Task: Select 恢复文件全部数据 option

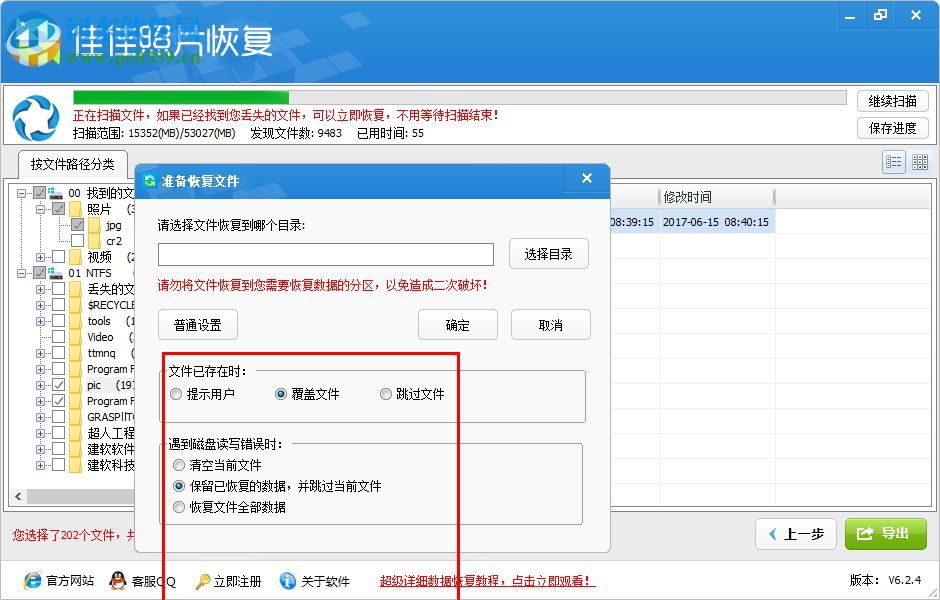Action: click(180, 508)
